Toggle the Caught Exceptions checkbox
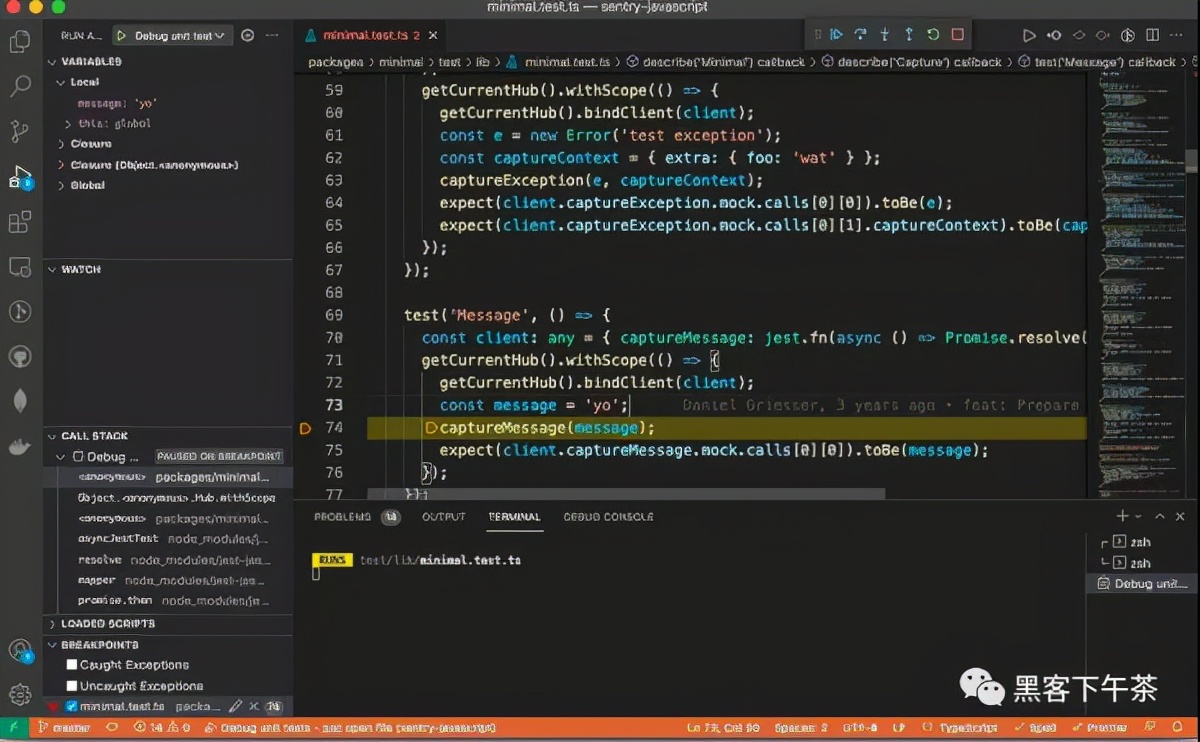 coord(72,665)
